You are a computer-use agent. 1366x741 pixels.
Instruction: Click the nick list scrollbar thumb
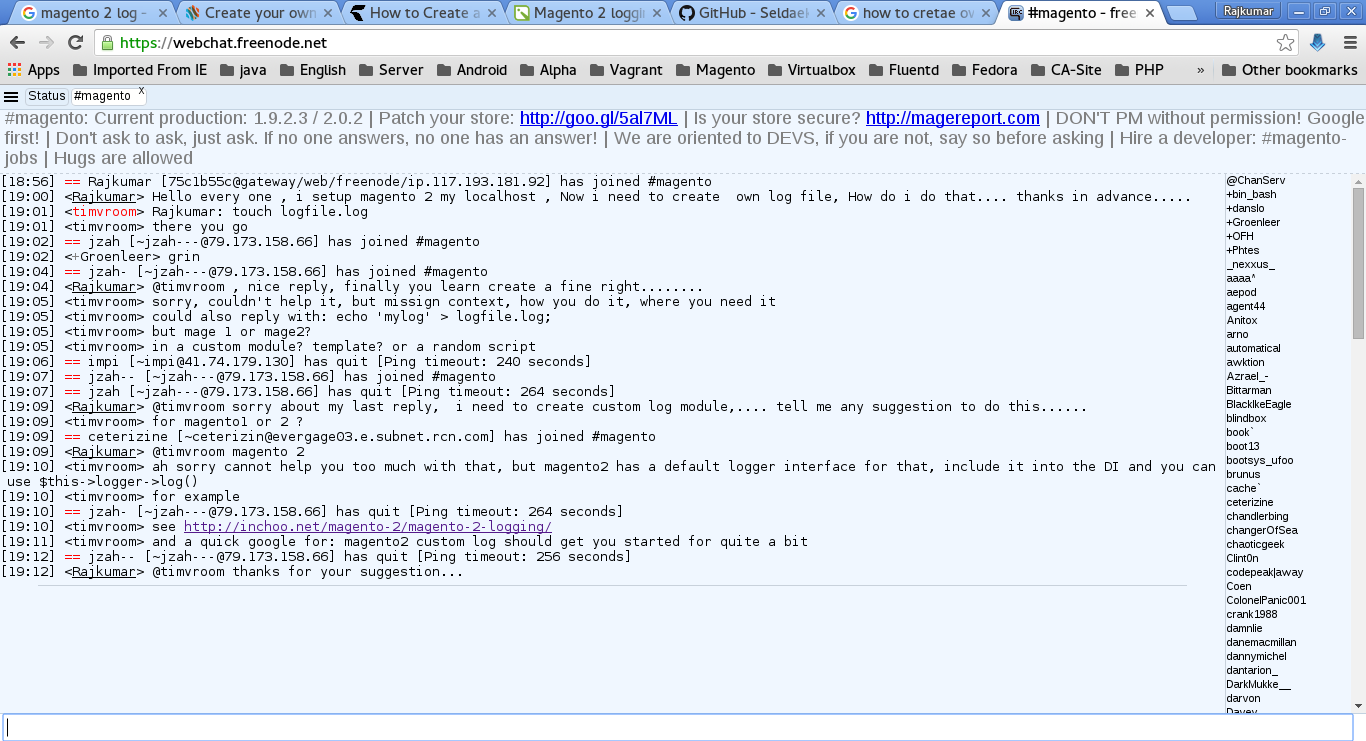(1359, 263)
